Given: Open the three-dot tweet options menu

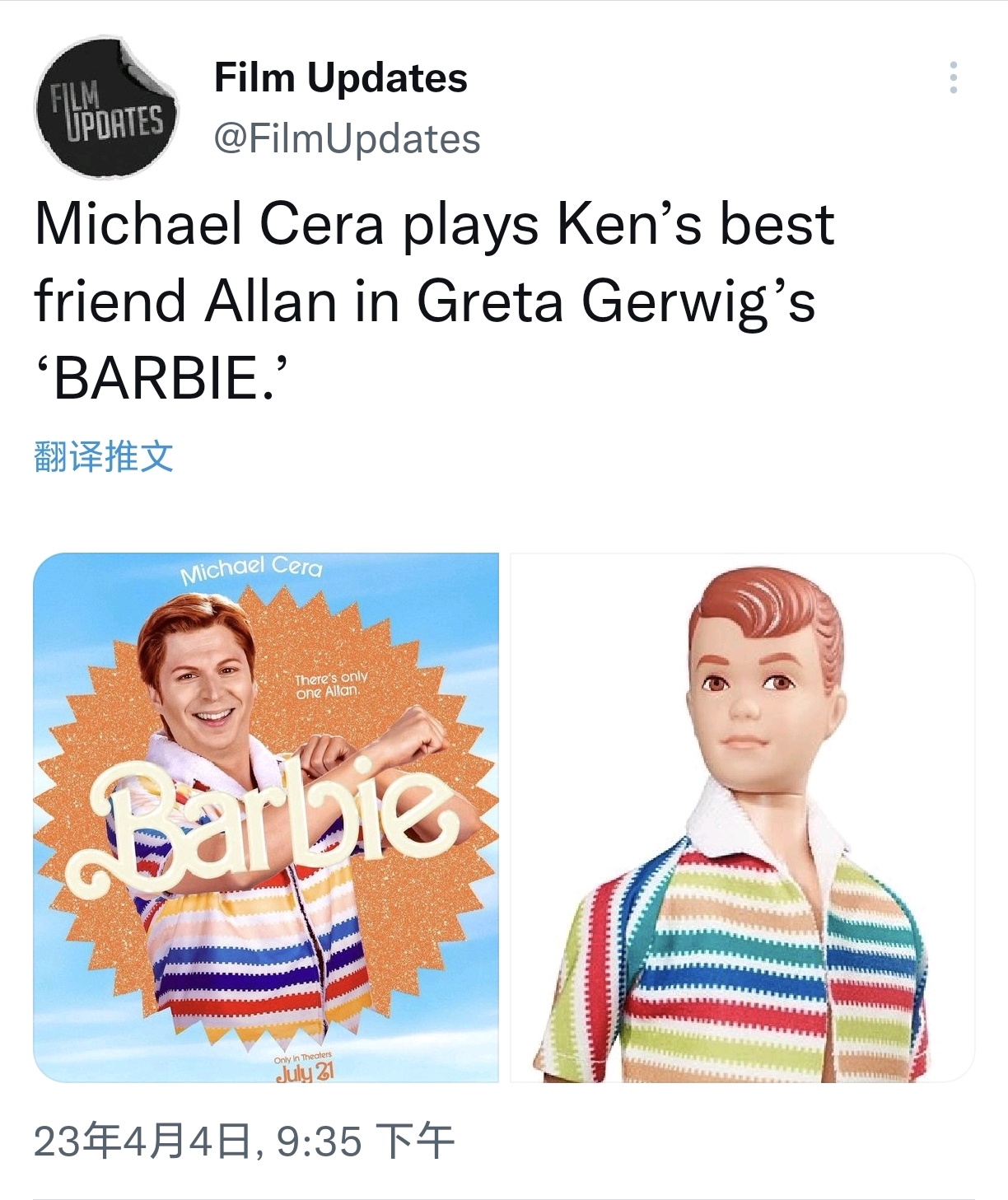Looking at the screenshot, I should pyautogui.click(x=953, y=77).
